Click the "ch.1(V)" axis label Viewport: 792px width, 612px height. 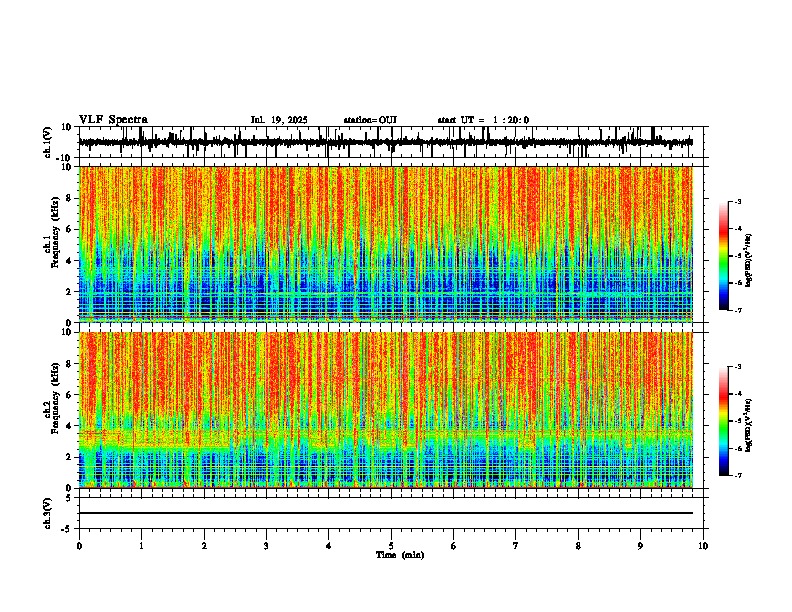(48, 142)
